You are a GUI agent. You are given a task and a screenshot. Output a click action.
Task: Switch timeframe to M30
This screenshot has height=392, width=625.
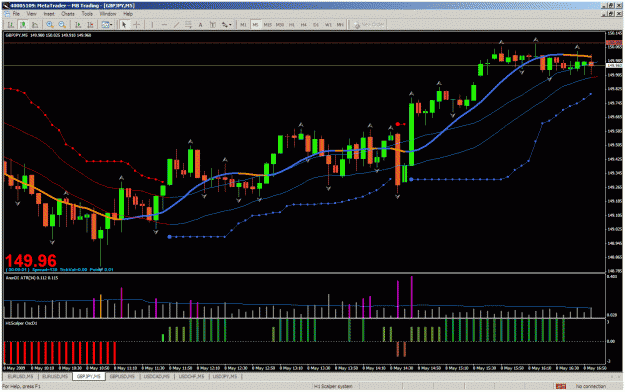click(280, 25)
